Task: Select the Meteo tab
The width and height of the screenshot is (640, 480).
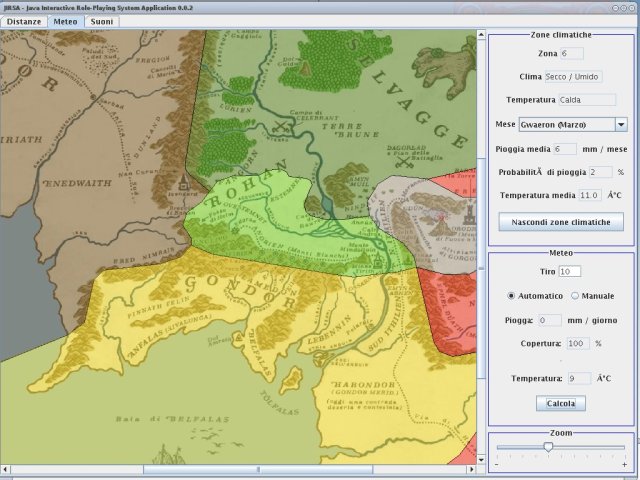Action: coord(65,21)
